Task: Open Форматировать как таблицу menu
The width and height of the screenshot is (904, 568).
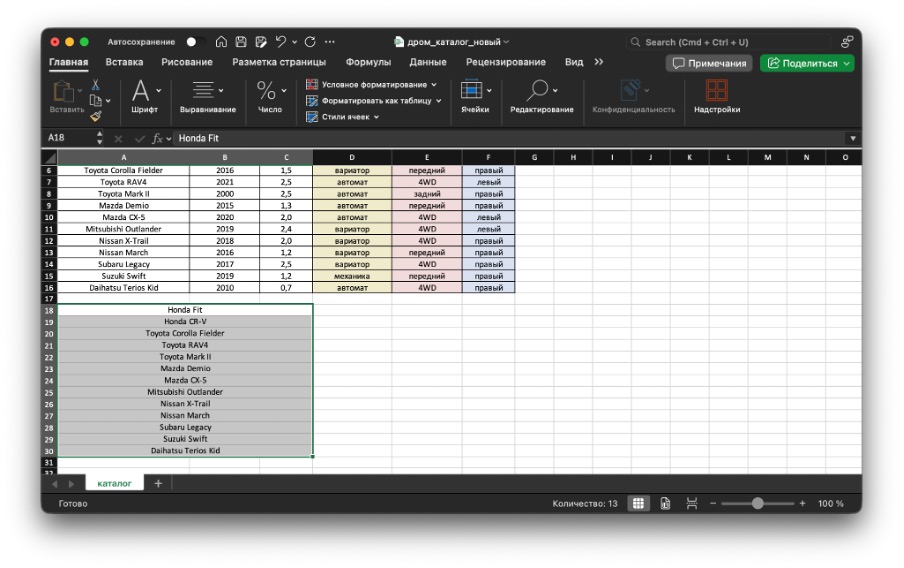Action: (374, 101)
